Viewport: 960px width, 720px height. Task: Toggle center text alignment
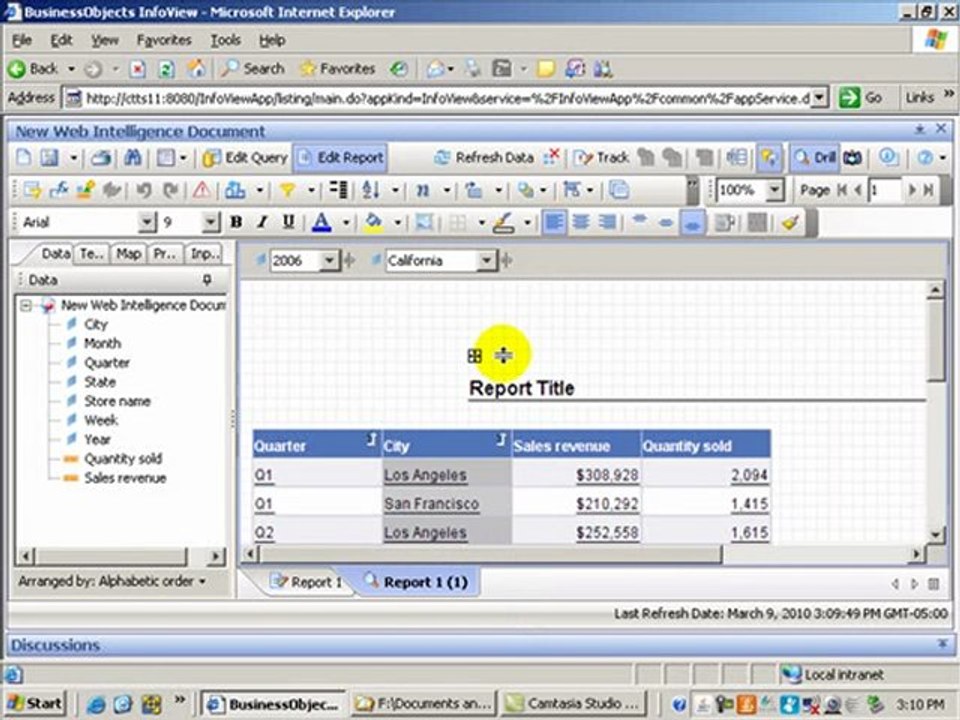[x=580, y=222]
